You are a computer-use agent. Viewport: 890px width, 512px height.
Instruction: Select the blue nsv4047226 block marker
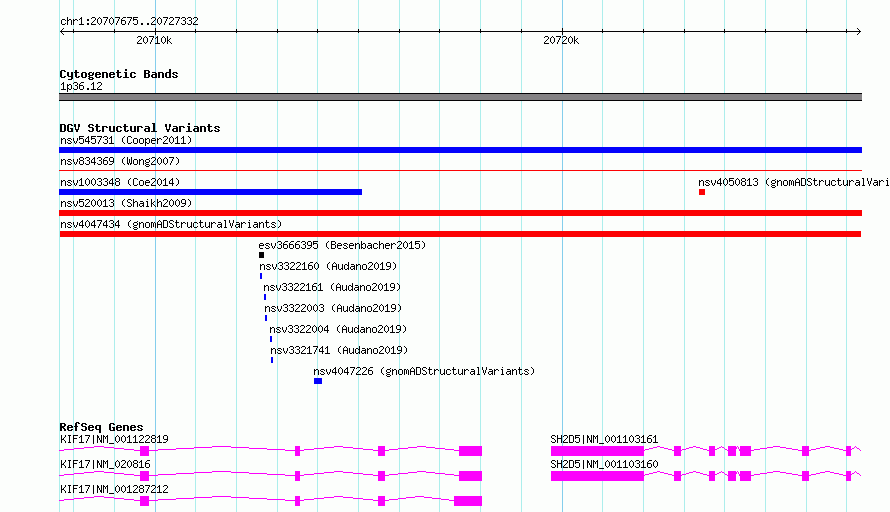click(318, 381)
